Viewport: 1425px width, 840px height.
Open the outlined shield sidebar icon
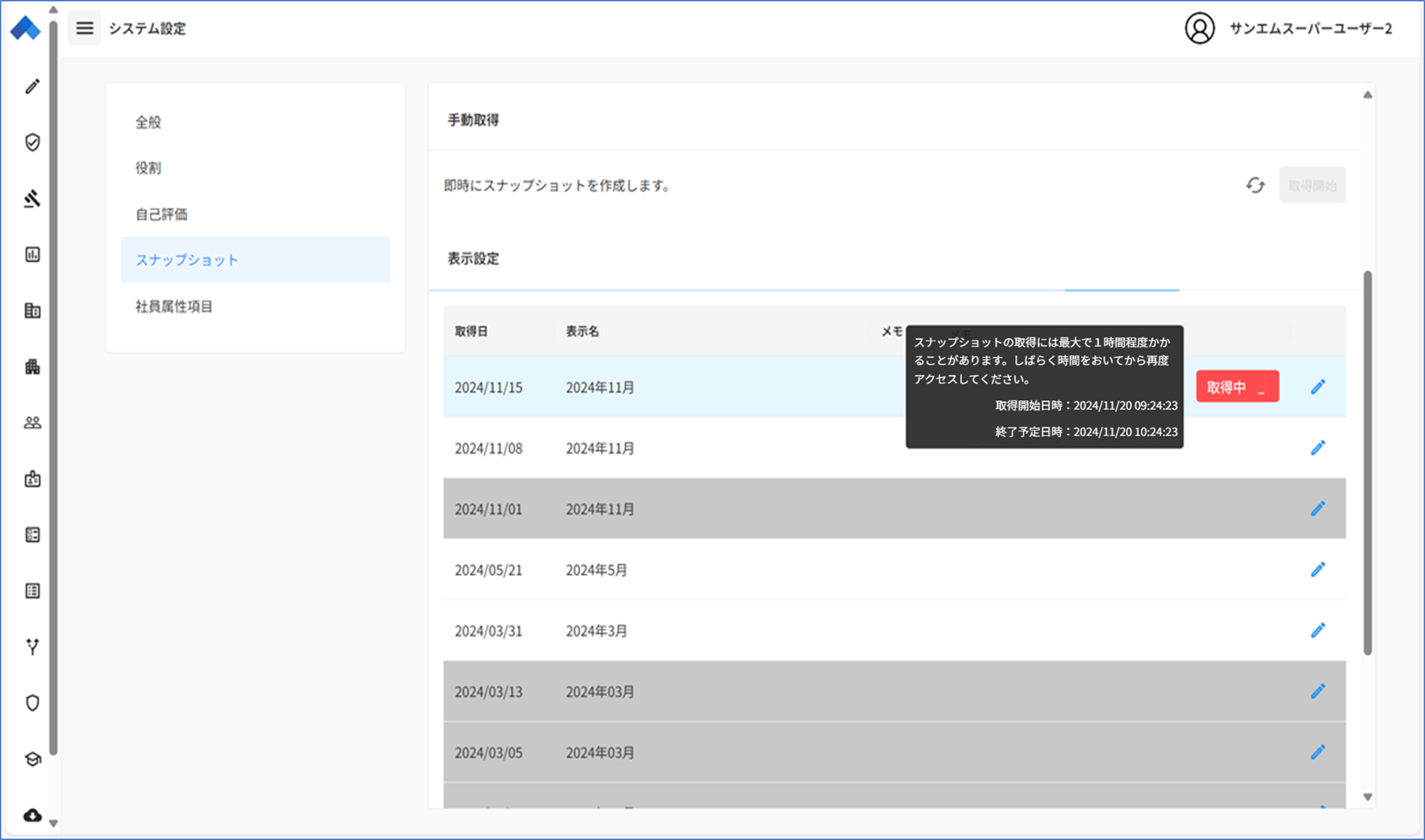(x=32, y=703)
